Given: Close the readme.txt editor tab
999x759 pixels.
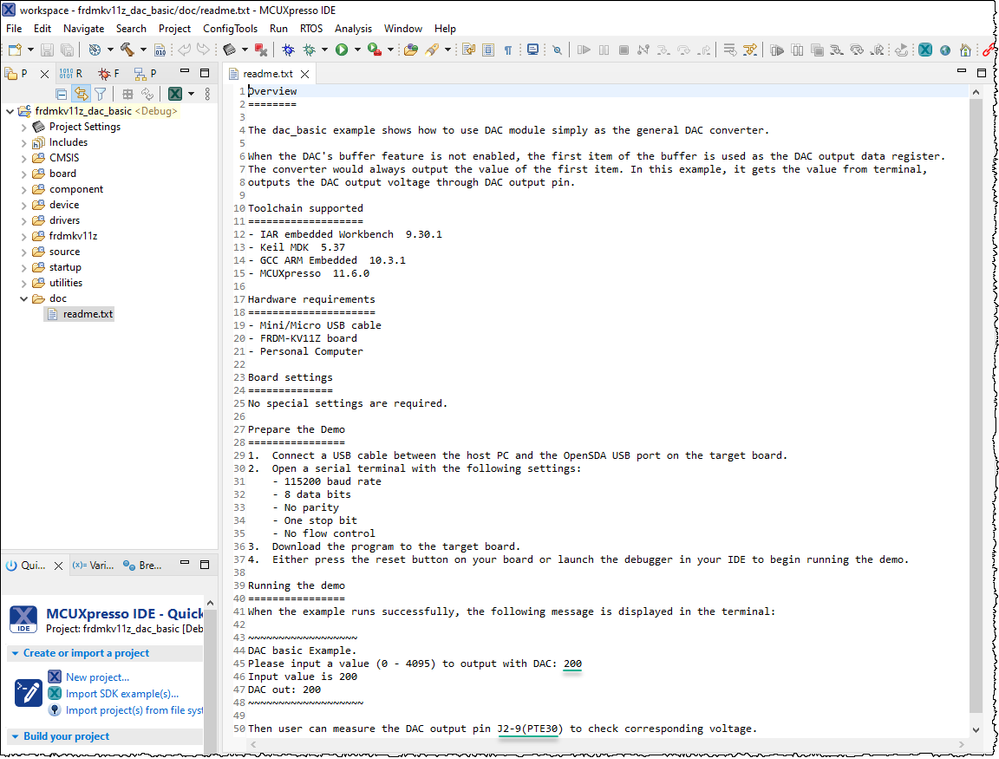Looking at the screenshot, I should click(x=305, y=74).
